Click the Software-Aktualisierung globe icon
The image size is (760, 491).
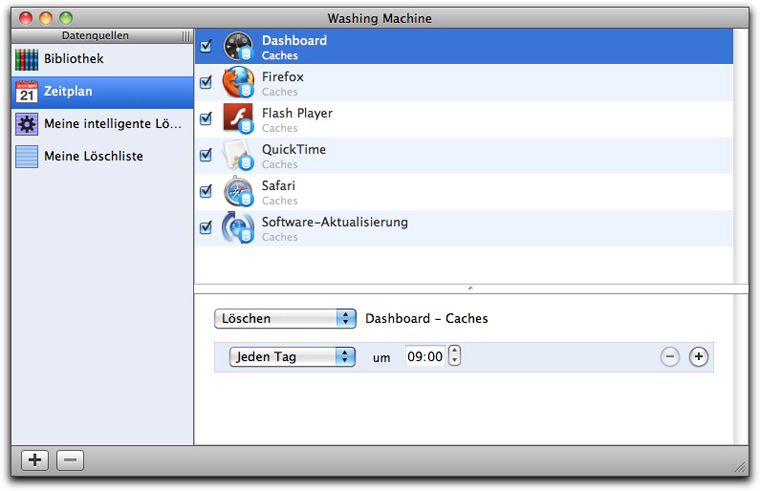click(238, 228)
